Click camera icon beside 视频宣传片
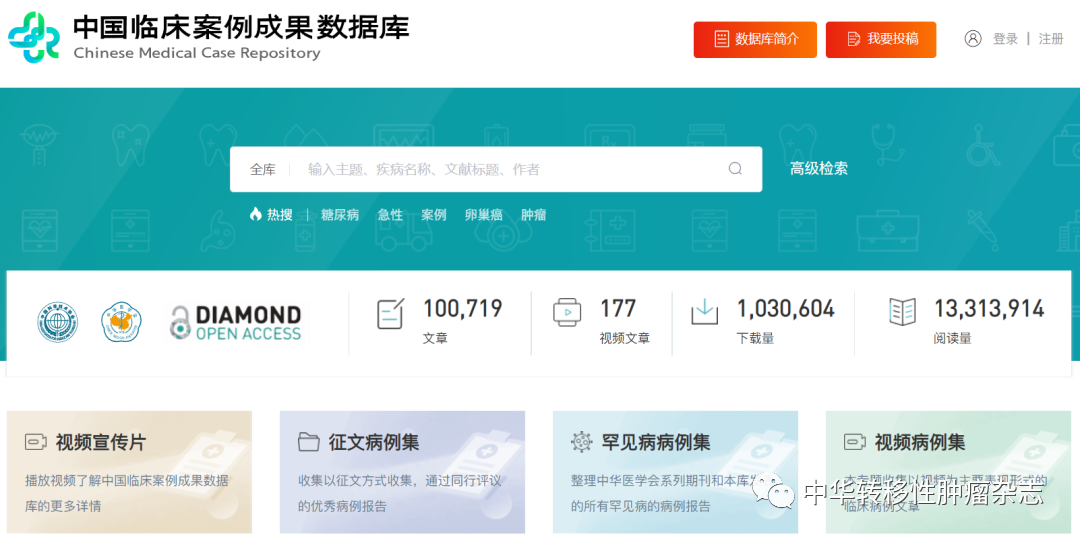The height and width of the screenshot is (541, 1080). (36, 442)
